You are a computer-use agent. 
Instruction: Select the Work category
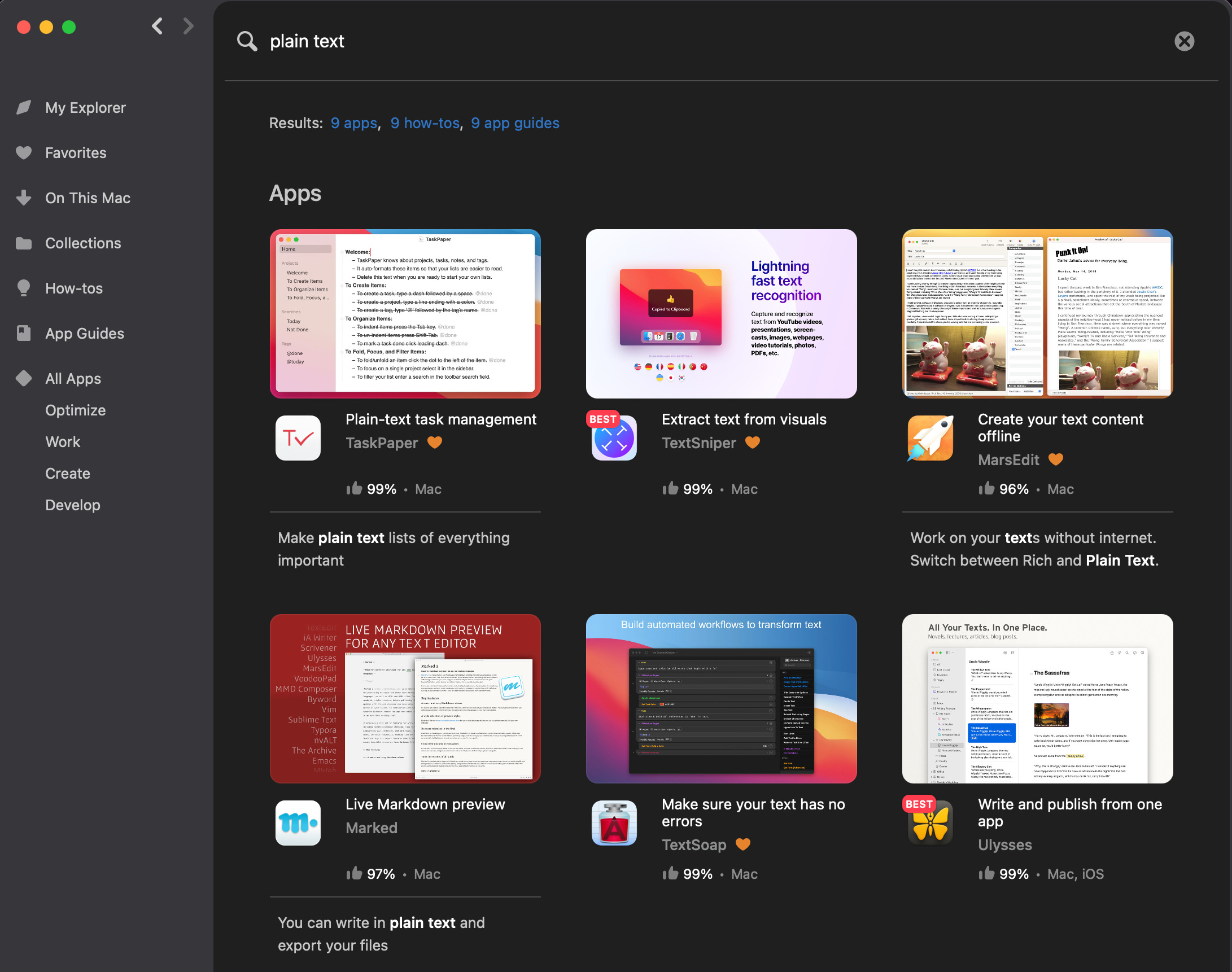tap(63, 441)
